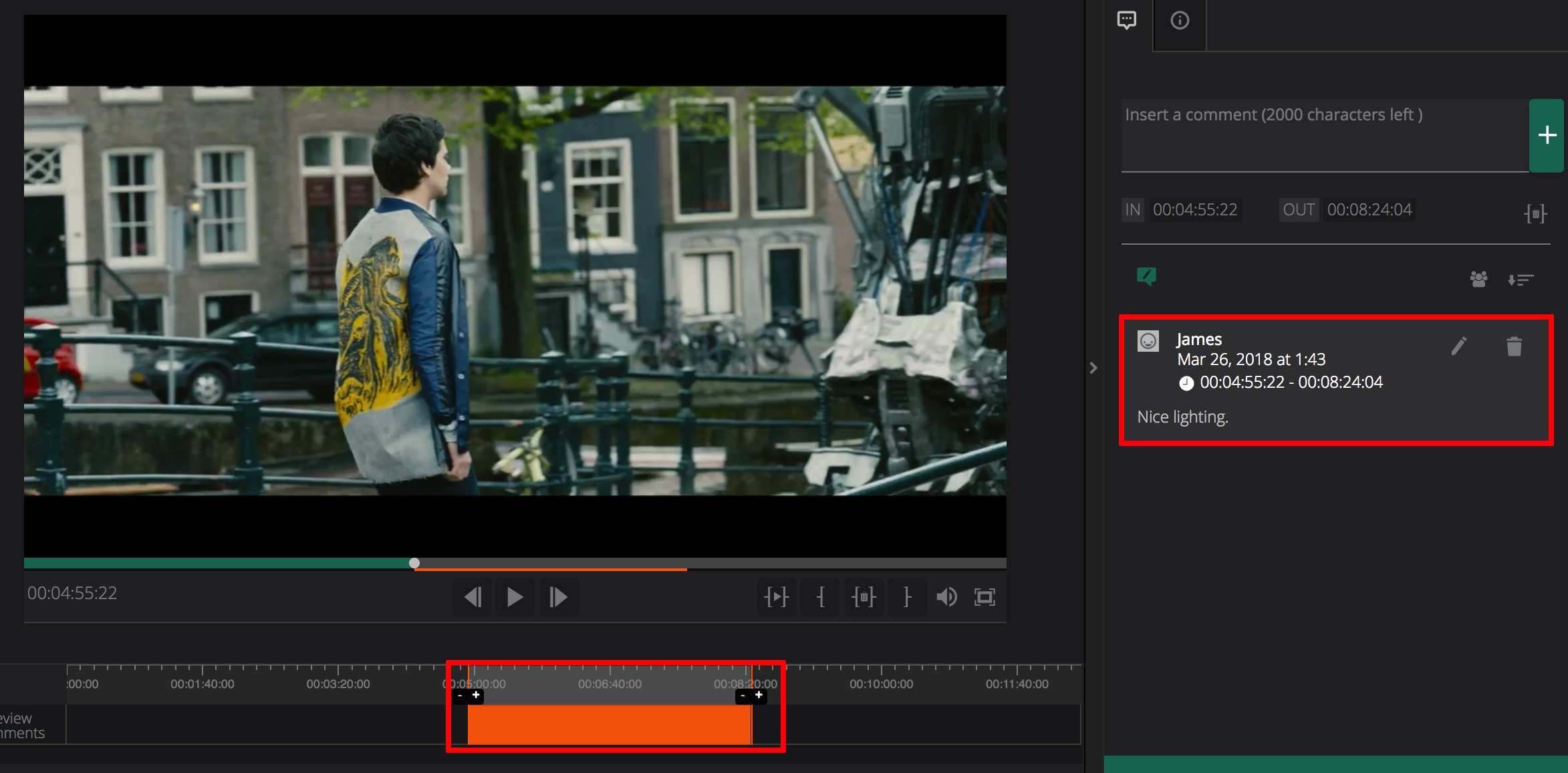Click the users filter icon
Screen dimensions: 1568x773
click(1478, 279)
